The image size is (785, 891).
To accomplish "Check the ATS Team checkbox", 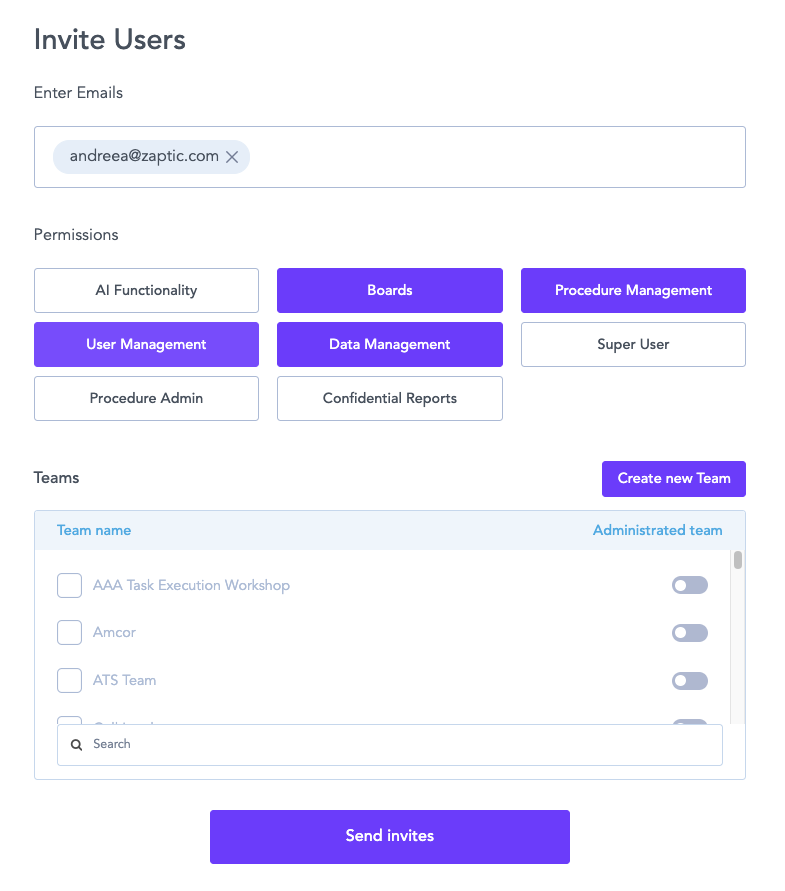I will point(69,681).
